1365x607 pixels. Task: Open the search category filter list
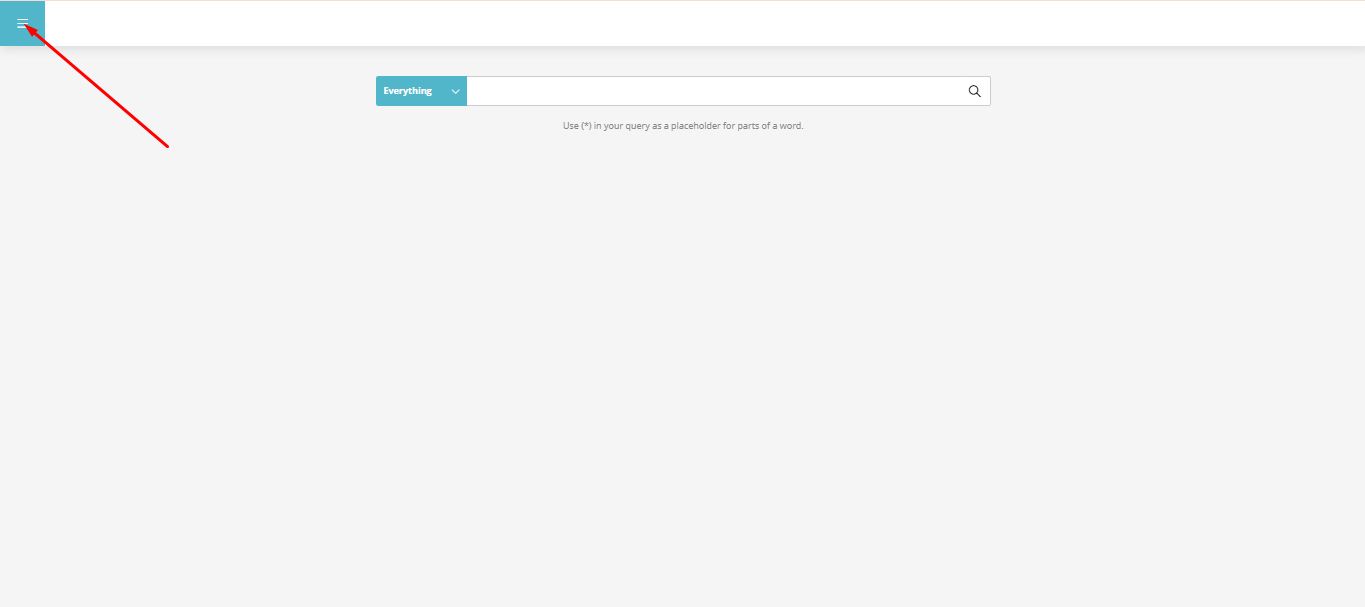coord(421,91)
